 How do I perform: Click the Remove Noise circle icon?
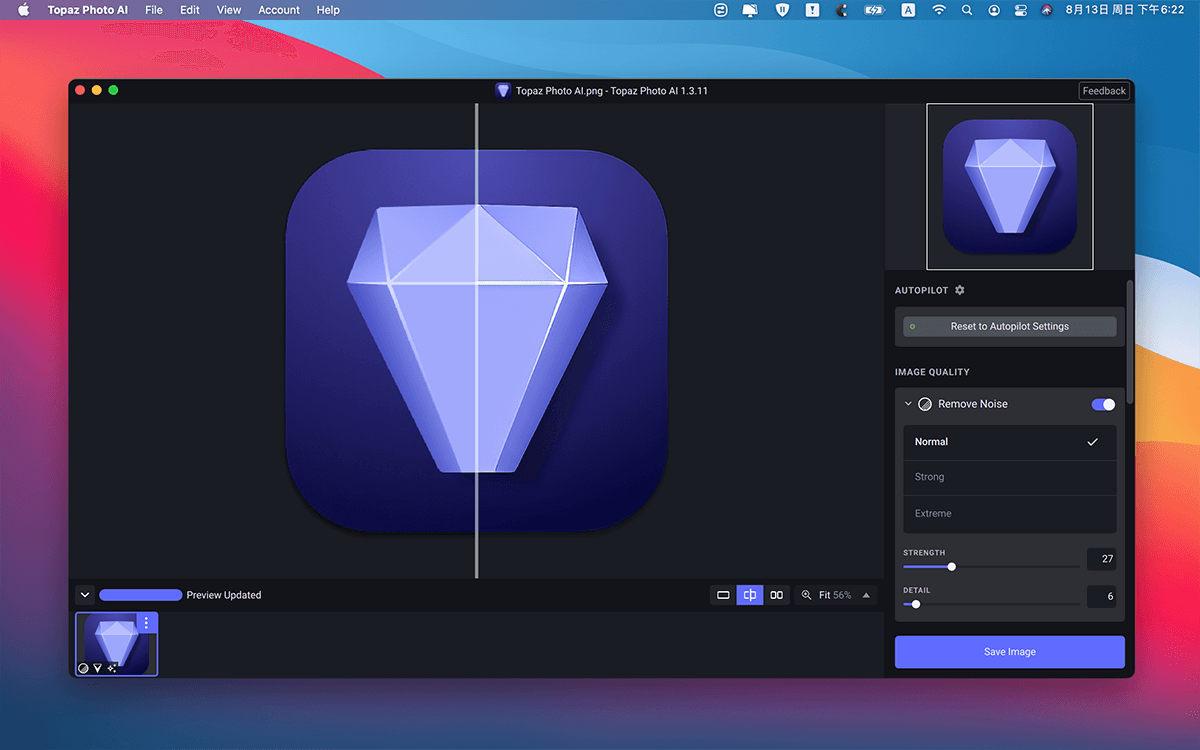pyautogui.click(x=925, y=404)
